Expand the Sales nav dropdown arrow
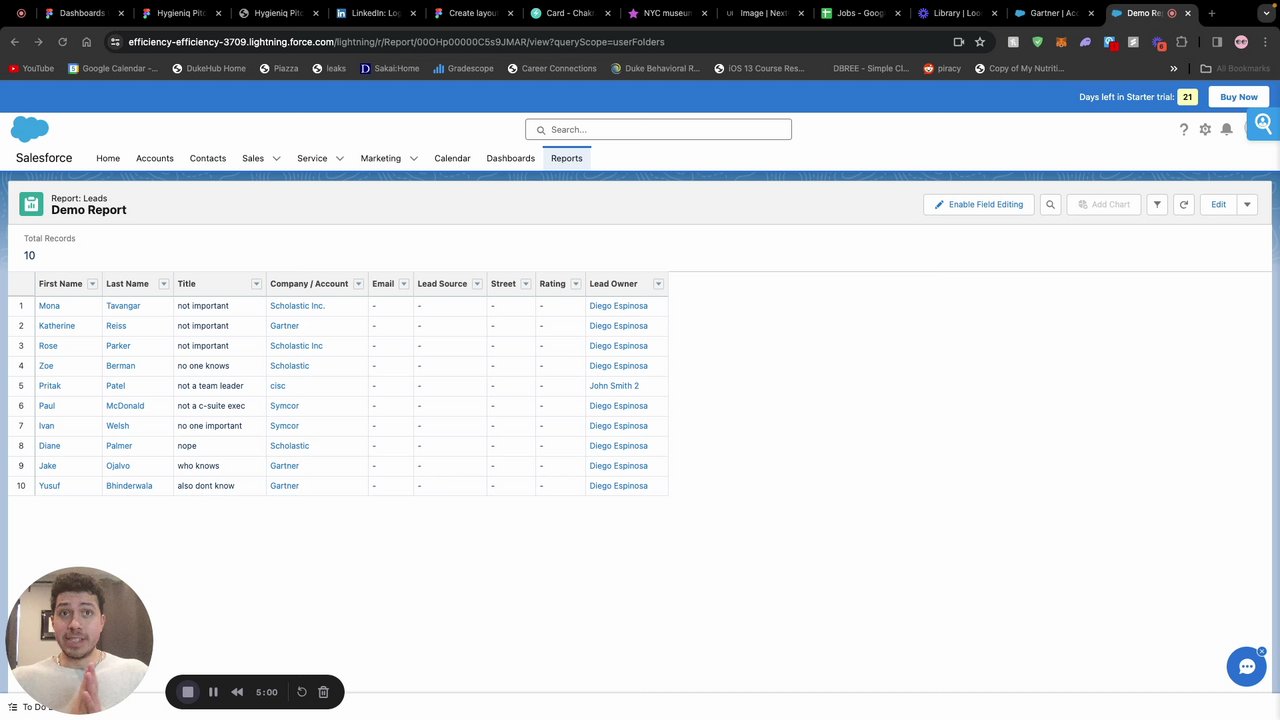This screenshot has height=720, width=1280. tap(277, 158)
